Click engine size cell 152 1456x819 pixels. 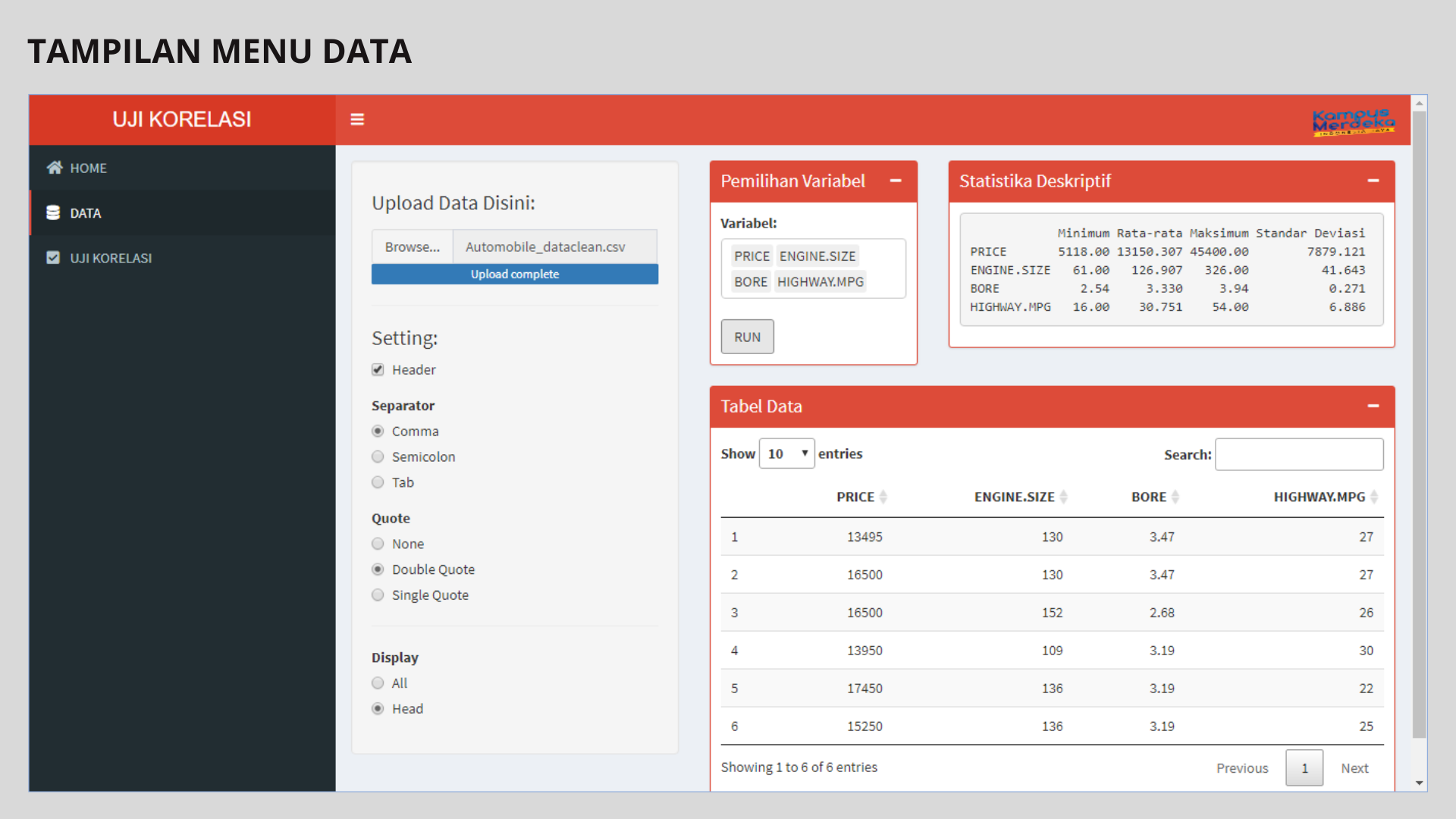1052,613
